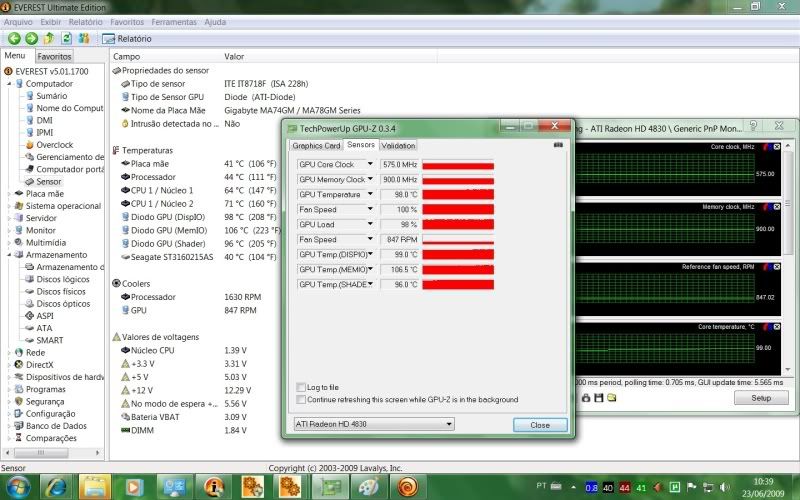Select the Monitor tree item

(x=40, y=231)
